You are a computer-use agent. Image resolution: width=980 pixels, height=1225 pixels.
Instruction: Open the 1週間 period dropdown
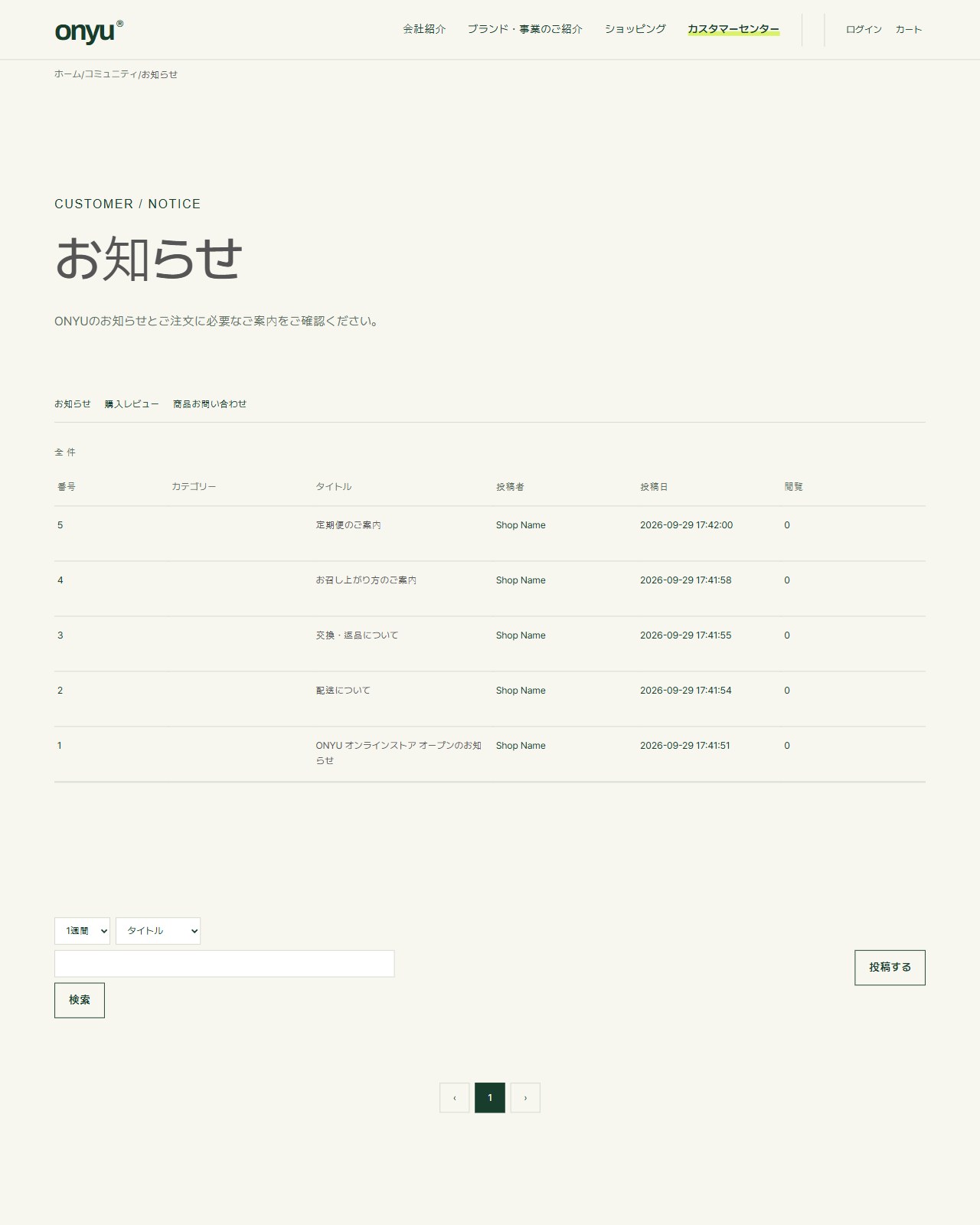(82, 931)
